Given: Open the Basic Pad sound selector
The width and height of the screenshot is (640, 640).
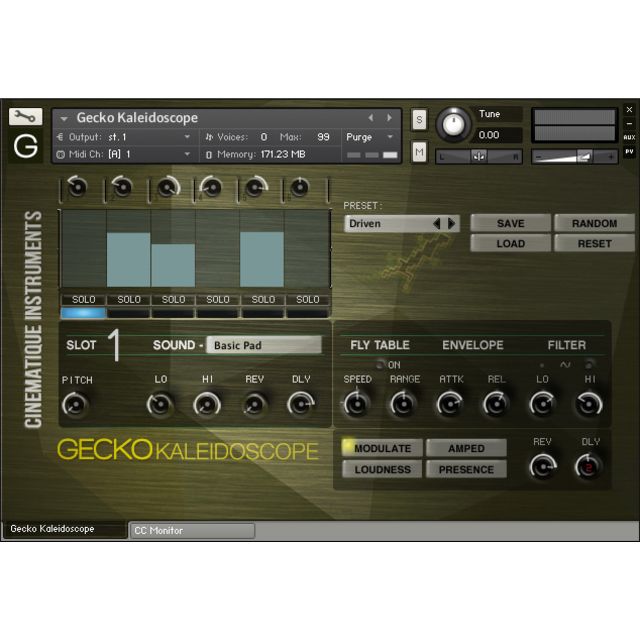Looking at the screenshot, I should (264, 345).
